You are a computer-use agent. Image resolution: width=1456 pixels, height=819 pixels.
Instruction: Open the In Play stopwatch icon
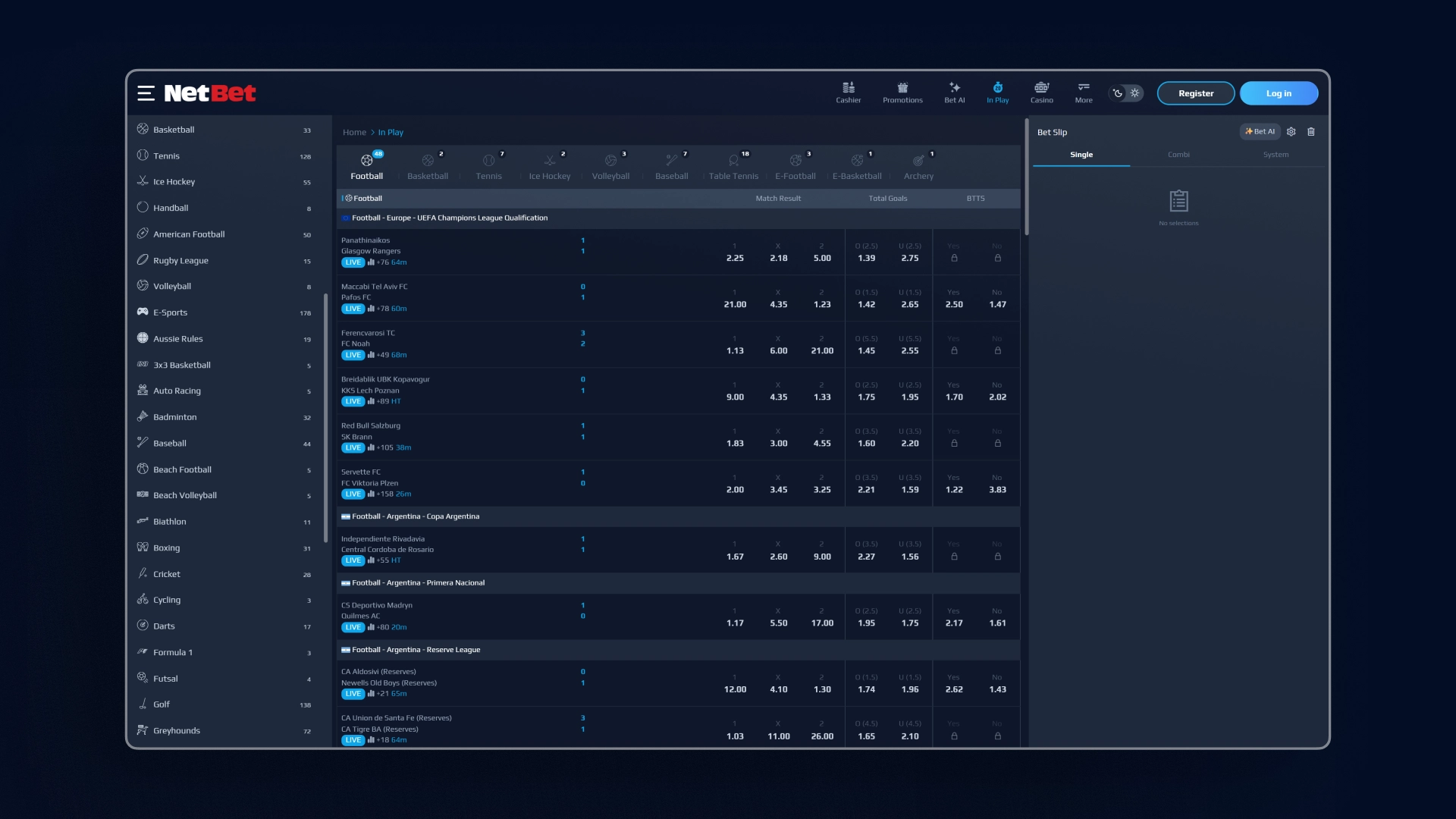(x=997, y=93)
